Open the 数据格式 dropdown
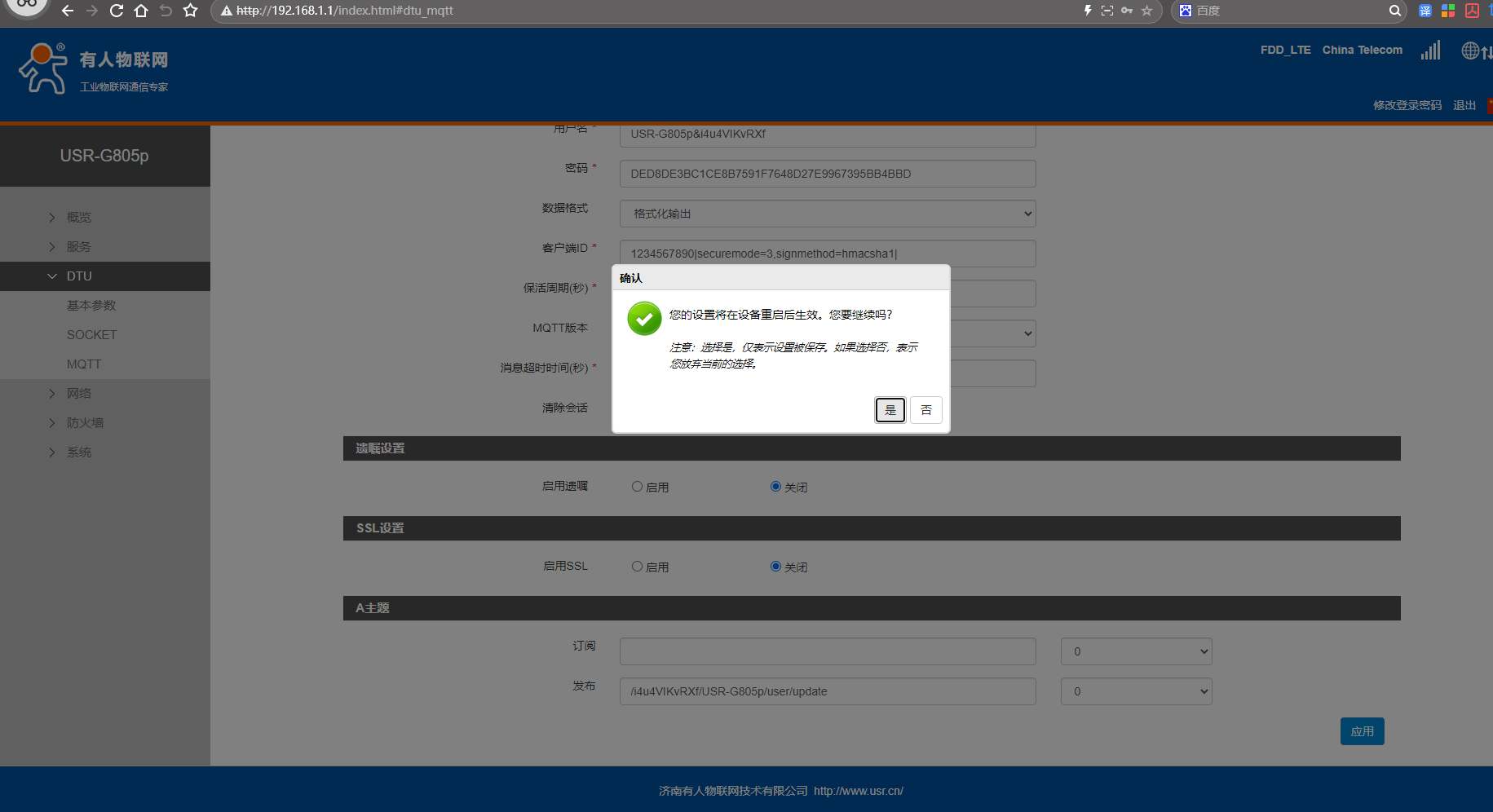 827,214
